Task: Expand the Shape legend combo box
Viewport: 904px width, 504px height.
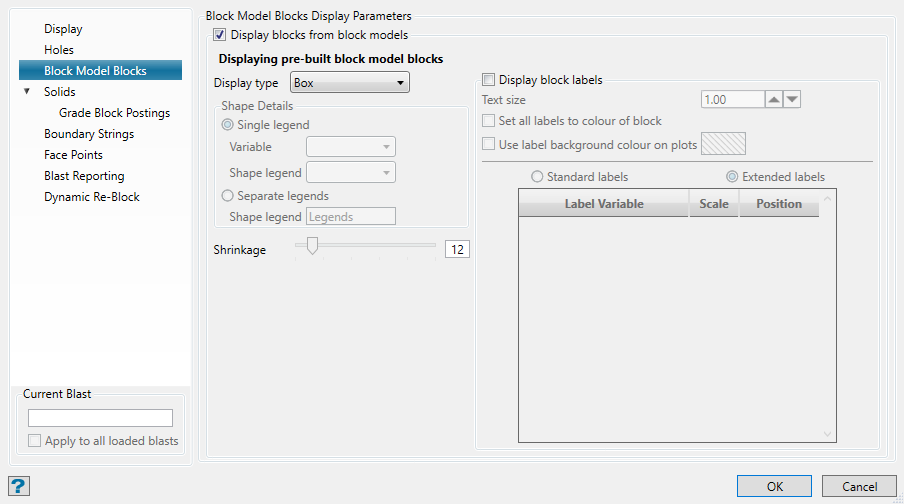Action: (x=351, y=173)
